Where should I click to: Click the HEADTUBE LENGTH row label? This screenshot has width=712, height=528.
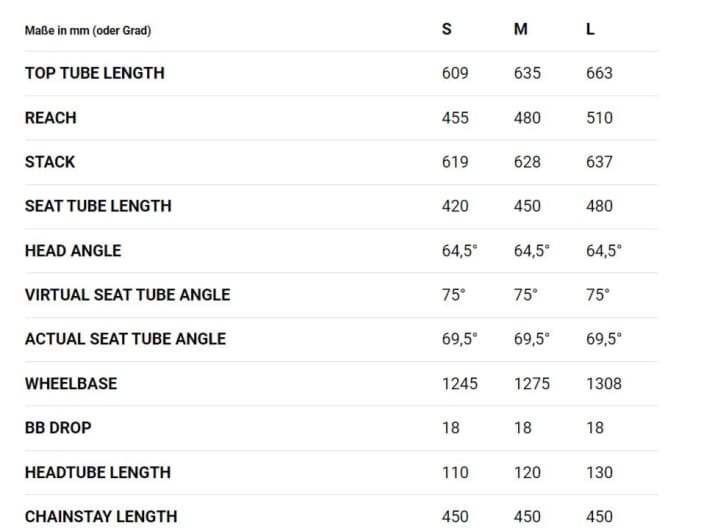98,472
